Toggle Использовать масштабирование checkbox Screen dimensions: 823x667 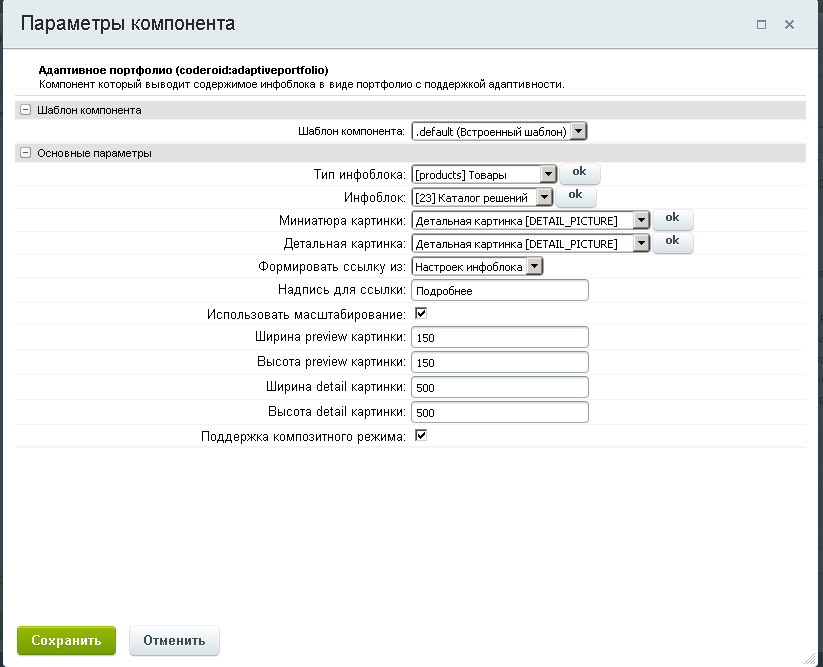click(x=421, y=313)
